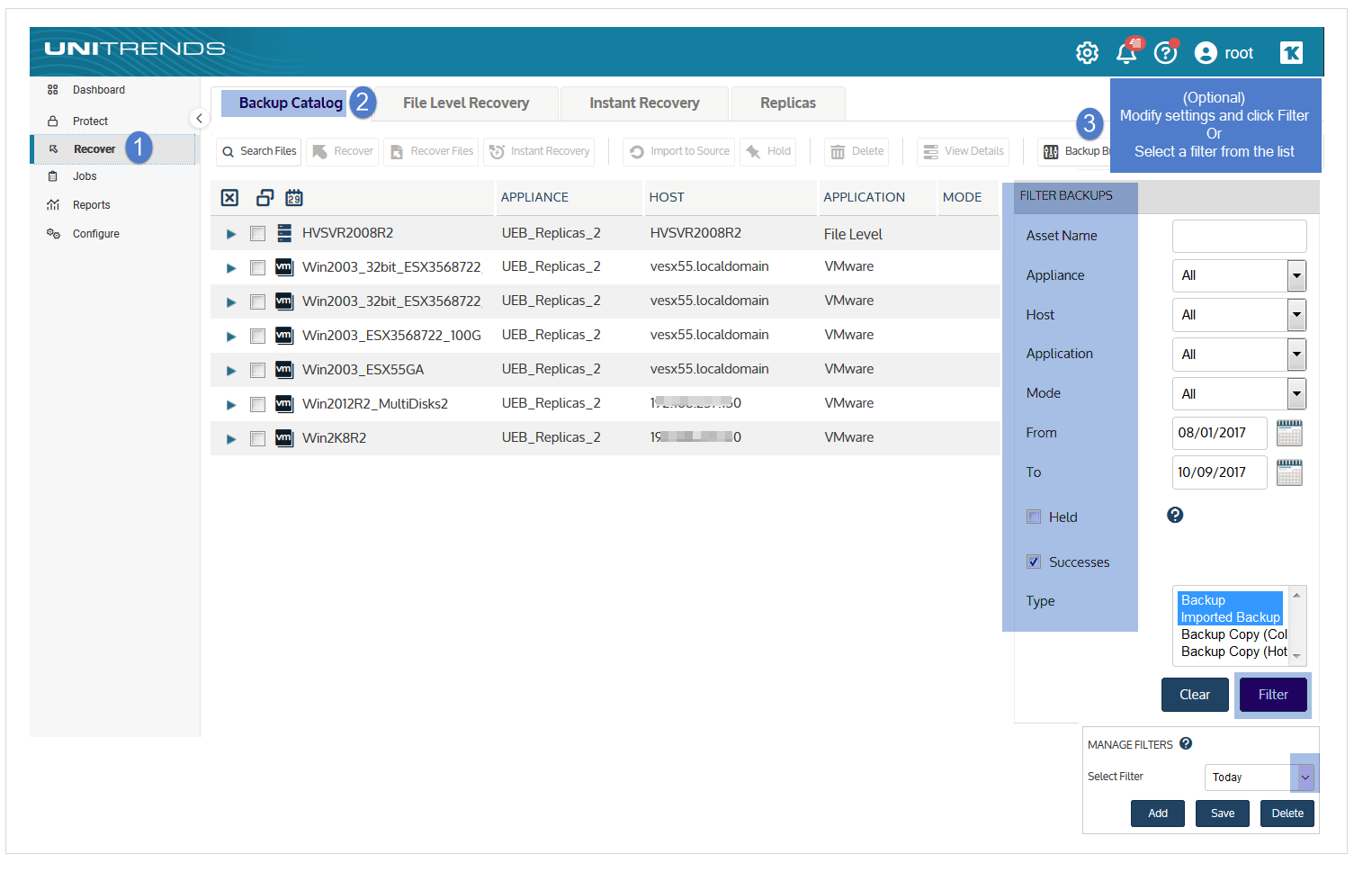Image resolution: width=1372 pixels, height=872 pixels.
Task: Open the Host filter dropdown
Action: 1239,315
